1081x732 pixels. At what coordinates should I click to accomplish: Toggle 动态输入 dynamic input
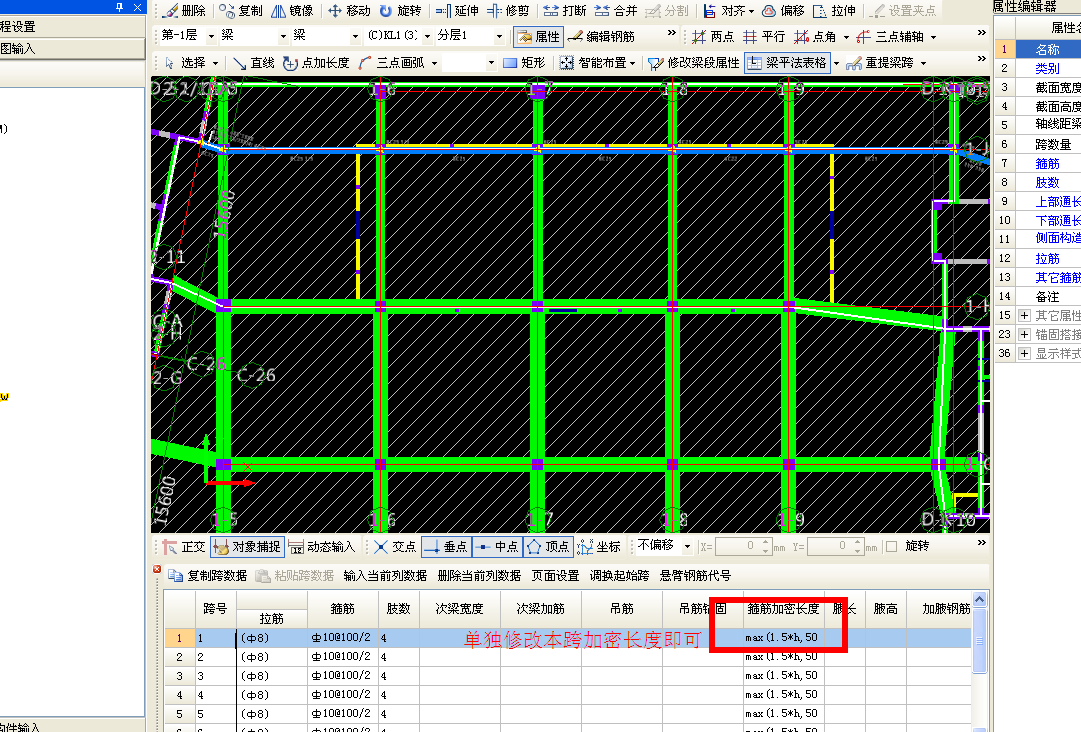pyautogui.click(x=321, y=547)
